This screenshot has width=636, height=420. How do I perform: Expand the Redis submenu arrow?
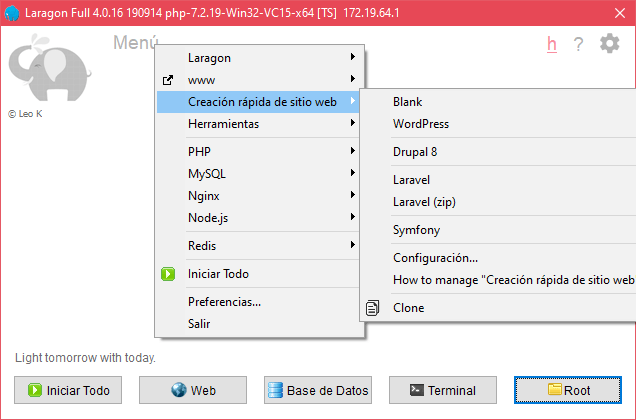click(353, 245)
